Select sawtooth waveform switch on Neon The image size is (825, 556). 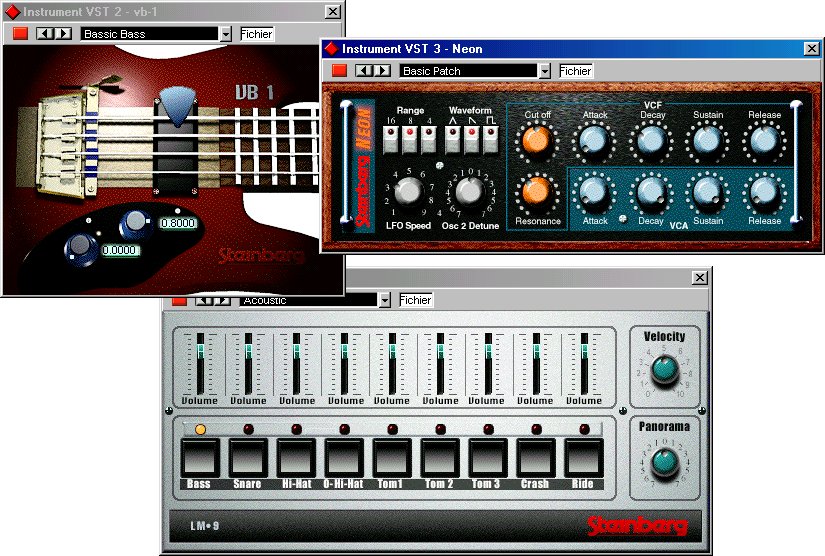471,139
